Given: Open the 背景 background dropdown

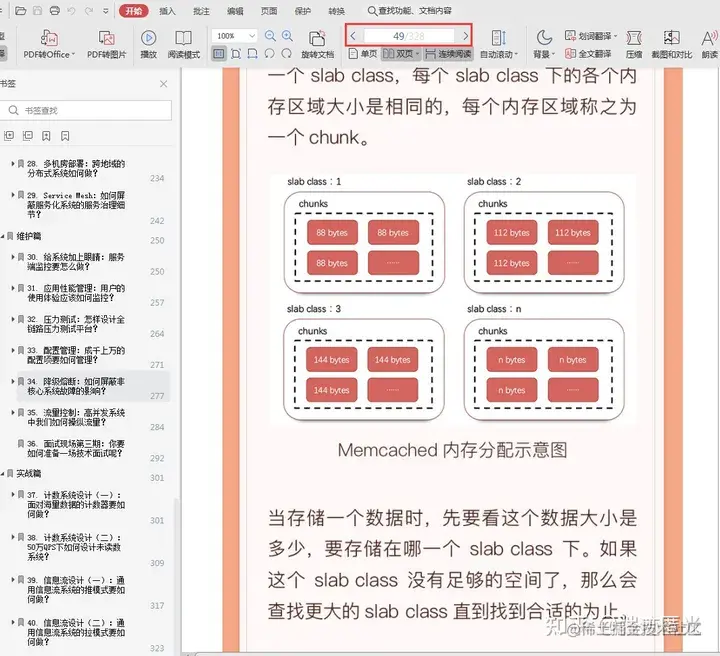Looking at the screenshot, I should [544, 44].
